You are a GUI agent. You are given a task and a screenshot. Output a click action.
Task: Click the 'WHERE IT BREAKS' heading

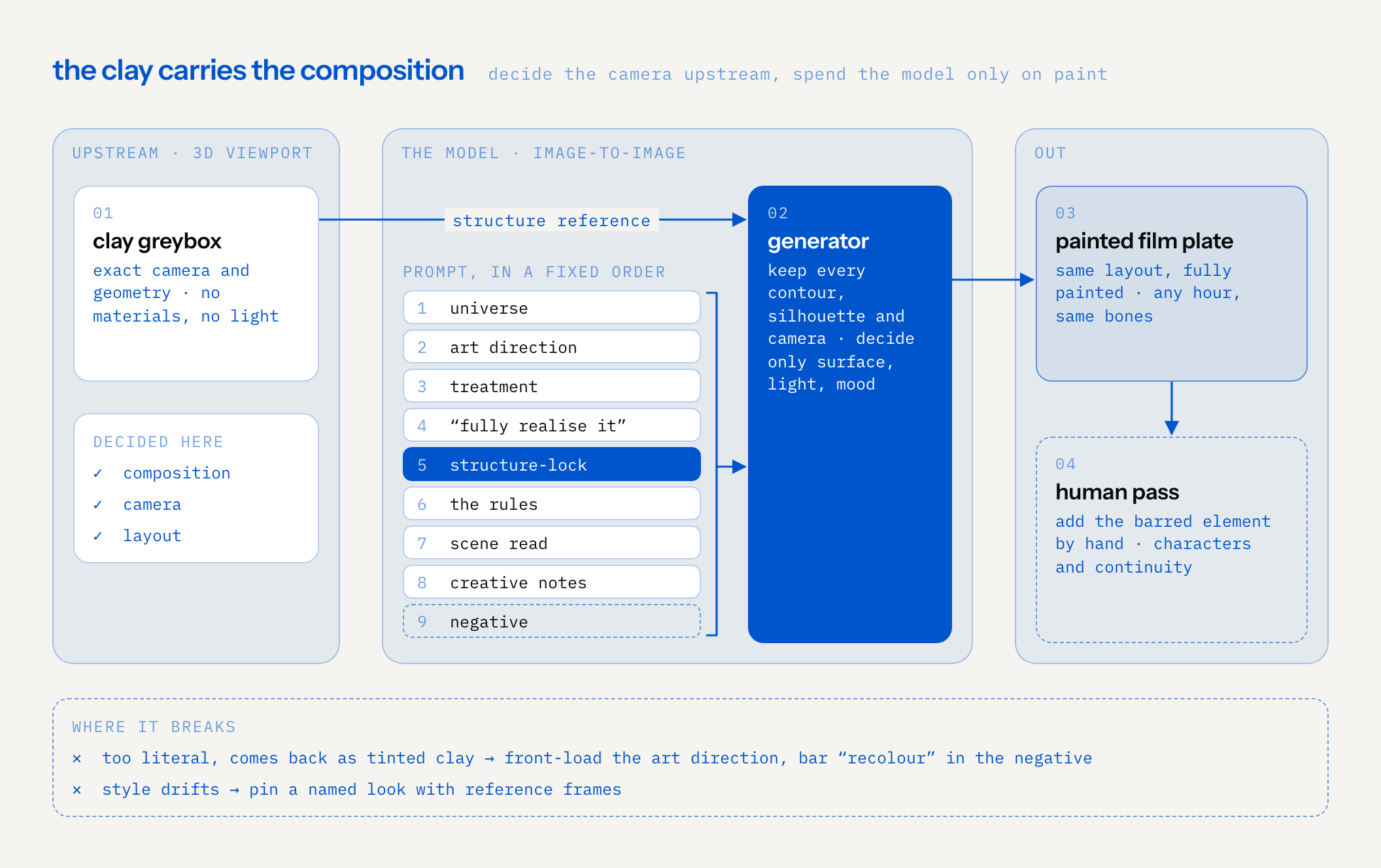point(154,727)
